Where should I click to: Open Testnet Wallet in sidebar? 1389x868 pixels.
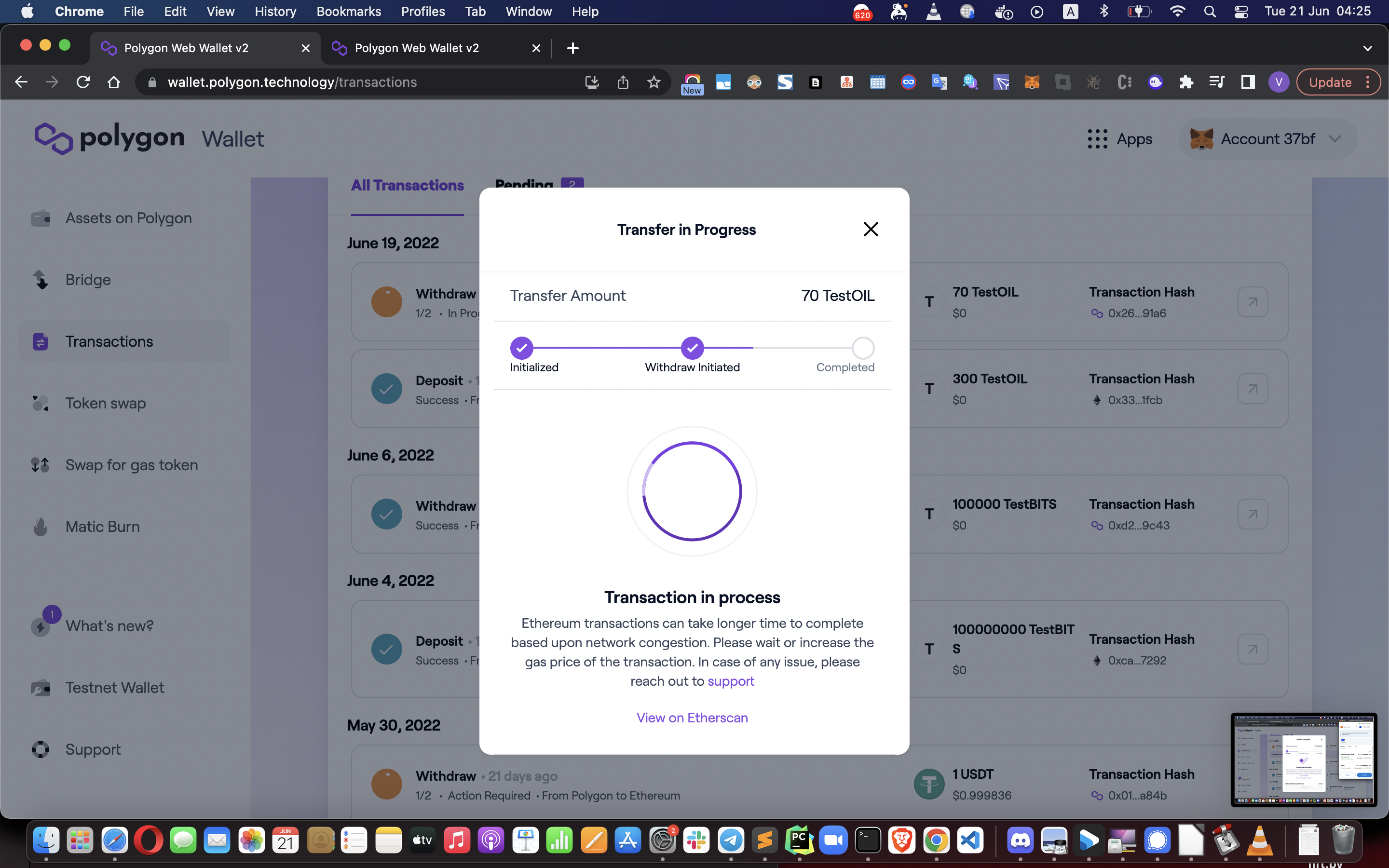(x=114, y=687)
